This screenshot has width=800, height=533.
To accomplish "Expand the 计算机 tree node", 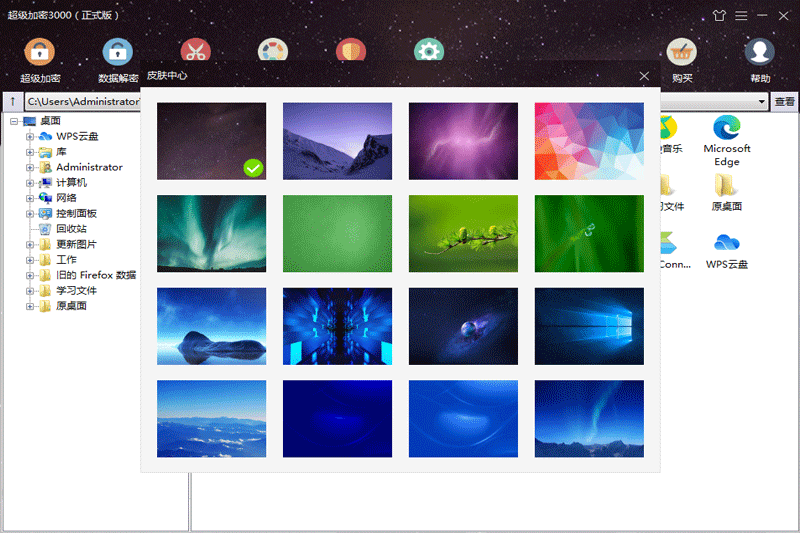I will 30,183.
